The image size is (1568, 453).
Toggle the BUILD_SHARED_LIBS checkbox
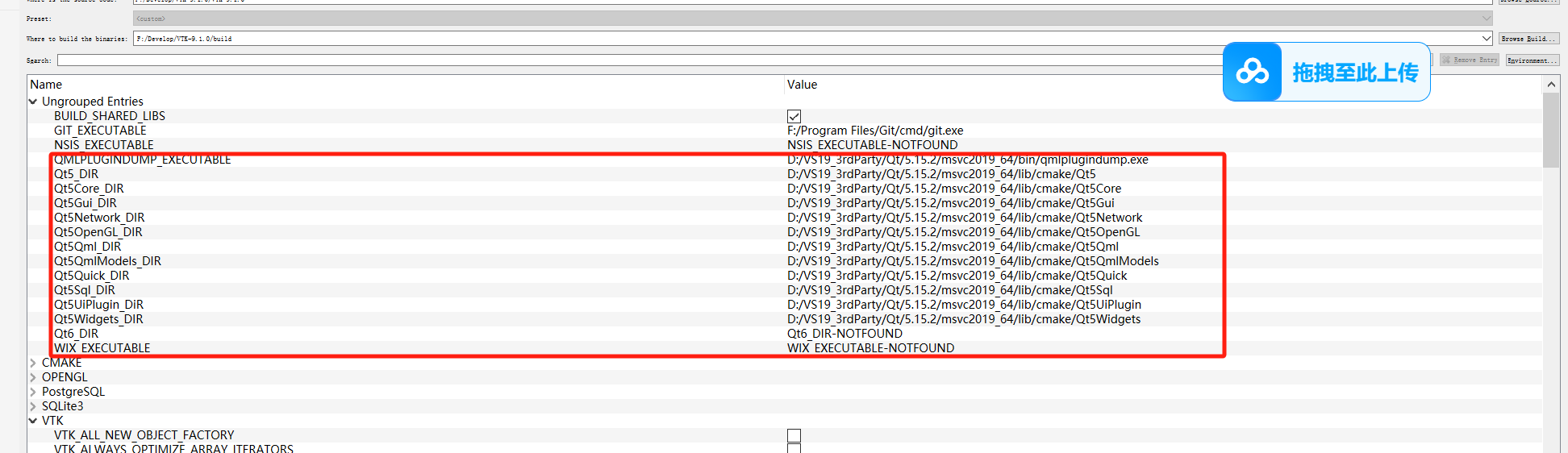tap(794, 116)
